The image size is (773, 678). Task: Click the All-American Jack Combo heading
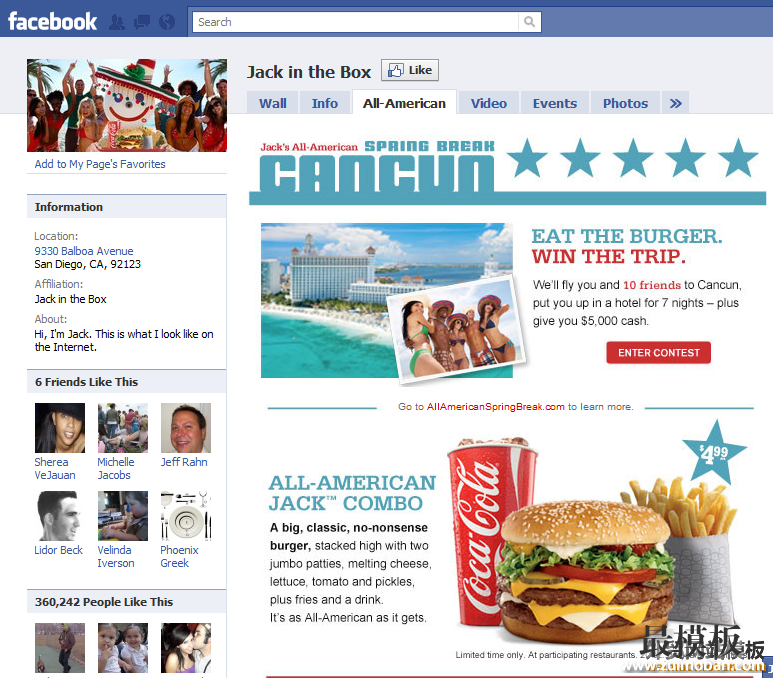point(352,493)
